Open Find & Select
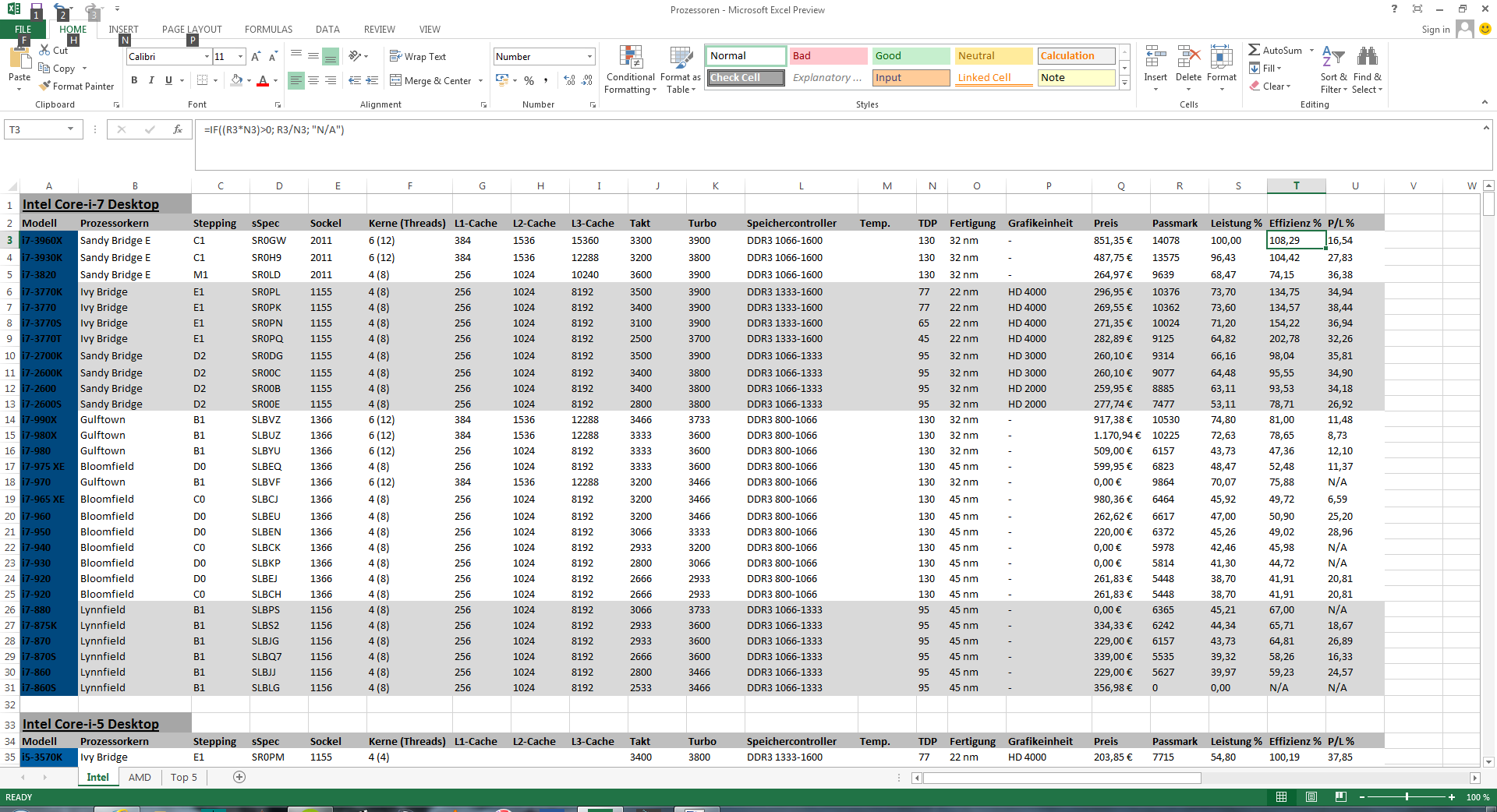 point(1368,69)
